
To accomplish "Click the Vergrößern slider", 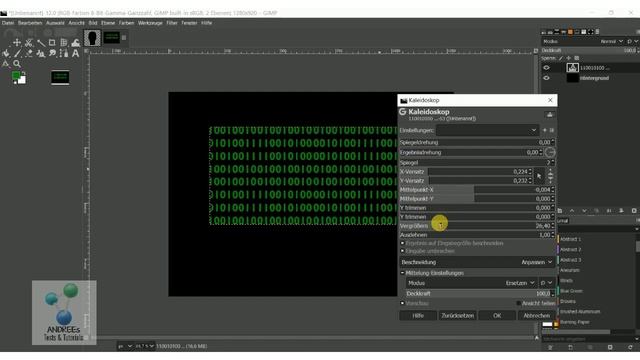I will pos(477,226).
